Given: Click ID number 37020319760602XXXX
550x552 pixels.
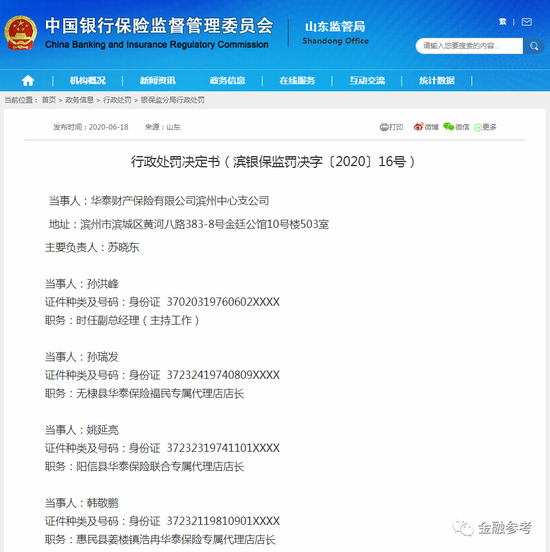Looking at the screenshot, I should pos(223,302).
